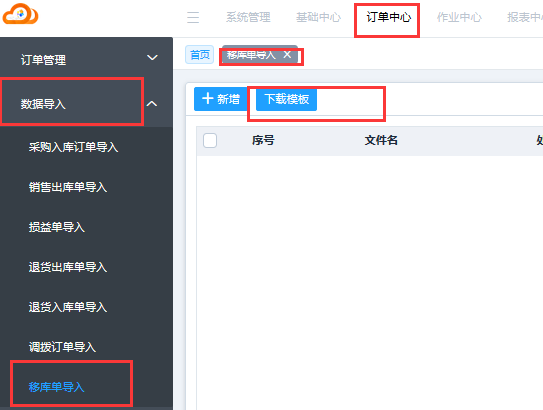Open 损益单导入 sidebar item
This screenshot has height=410, width=543.
(57, 227)
